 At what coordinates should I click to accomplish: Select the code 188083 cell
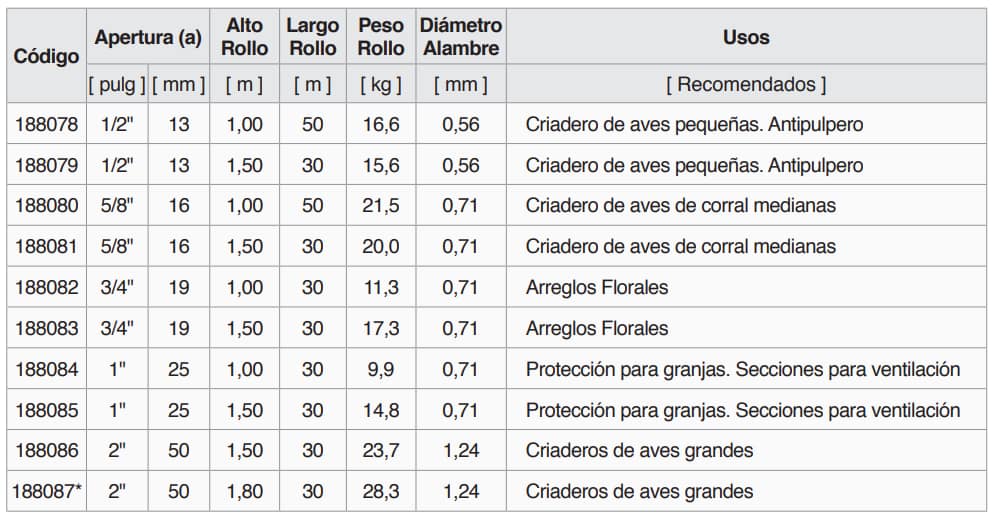[46, 328]
